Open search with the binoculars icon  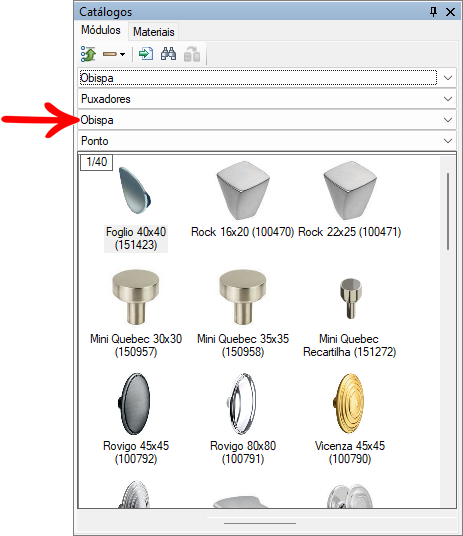pyautogui.click(x=169, y=54)
